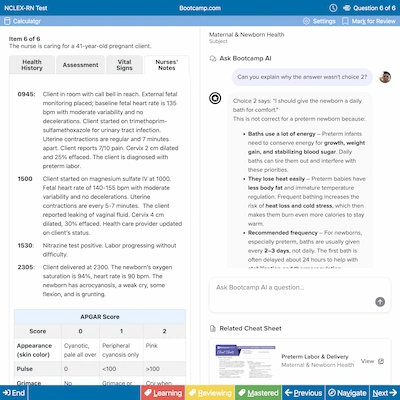Click the Maternal & Newborn Health subject

pos(247,35)
